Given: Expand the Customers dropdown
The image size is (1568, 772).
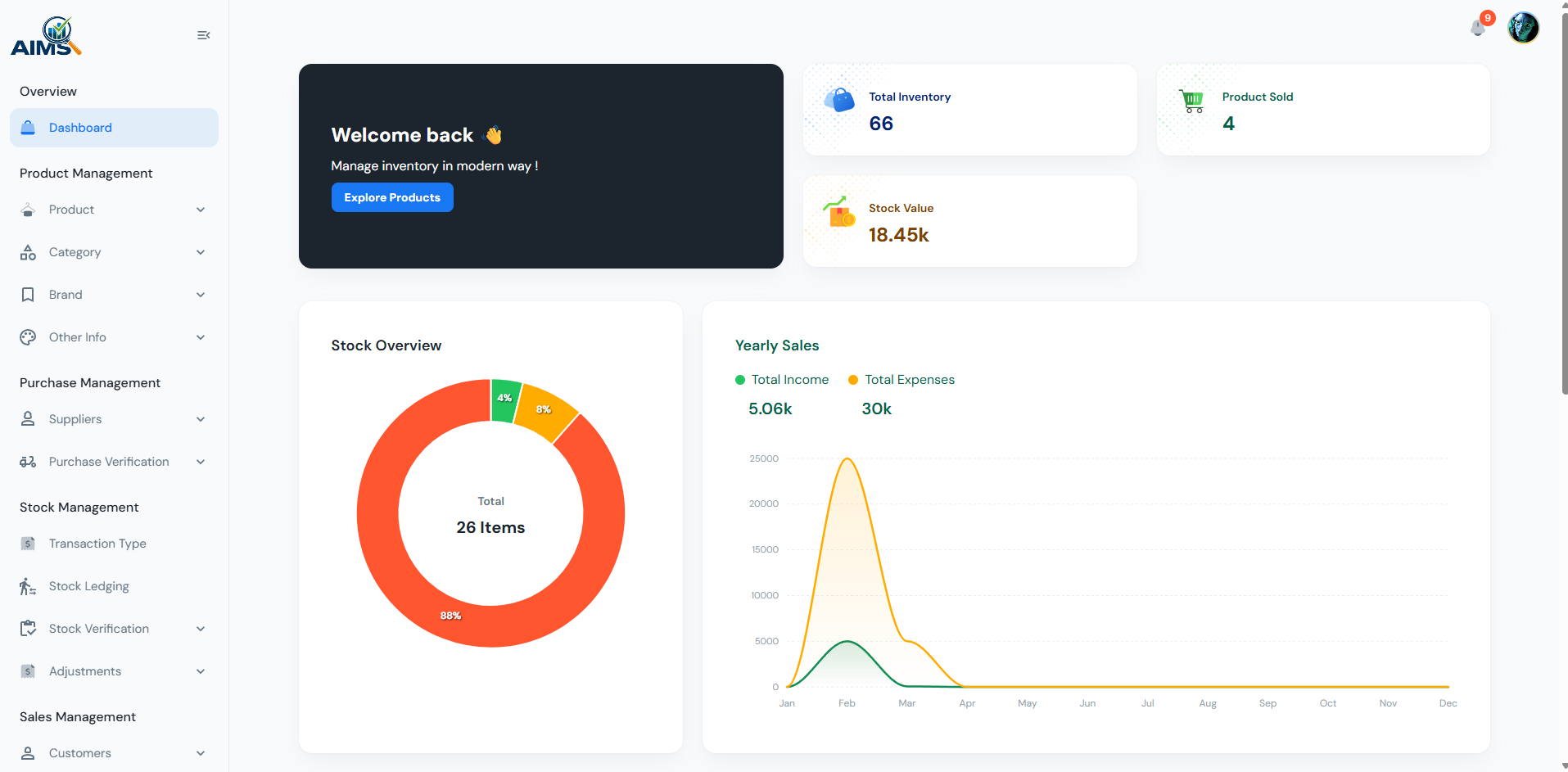Looking at the screenshot, I should click(201, 753).
